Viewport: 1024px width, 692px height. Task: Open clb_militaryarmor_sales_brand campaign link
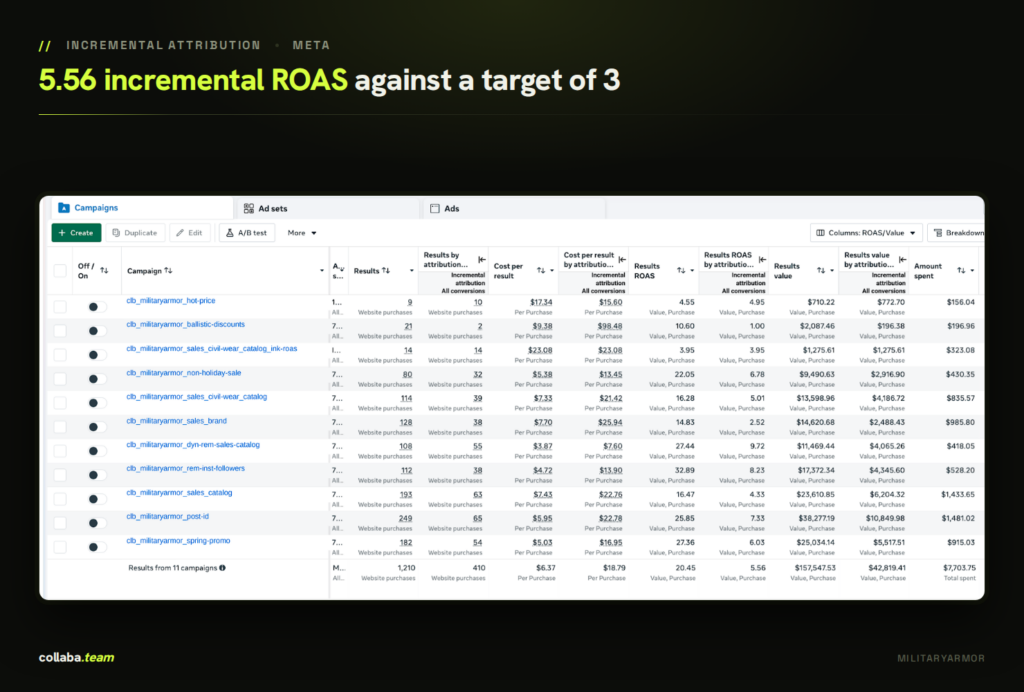point(176,421)
